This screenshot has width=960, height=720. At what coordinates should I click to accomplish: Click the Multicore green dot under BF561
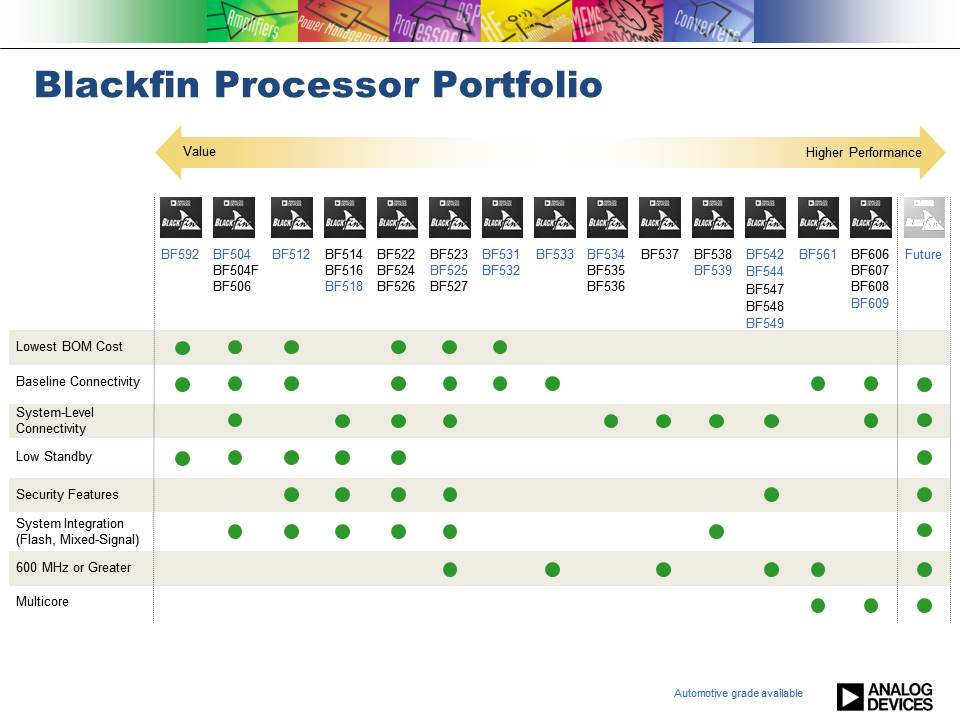818,605
